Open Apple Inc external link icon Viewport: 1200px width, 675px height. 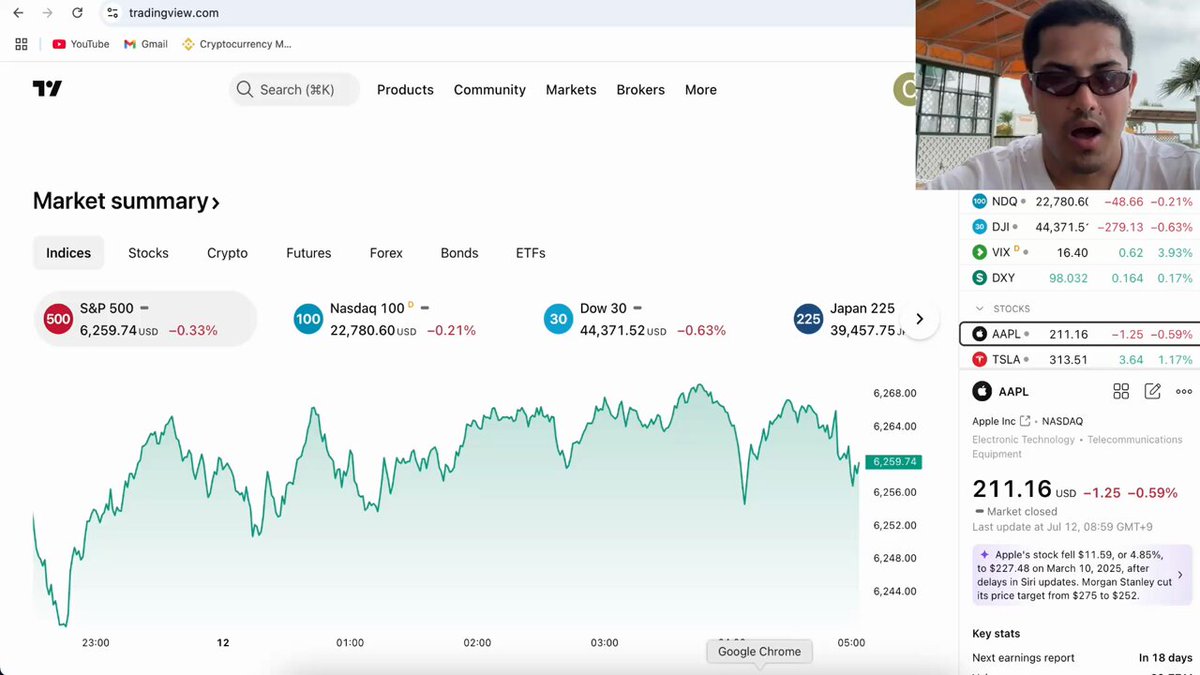tap(1025, 421)
